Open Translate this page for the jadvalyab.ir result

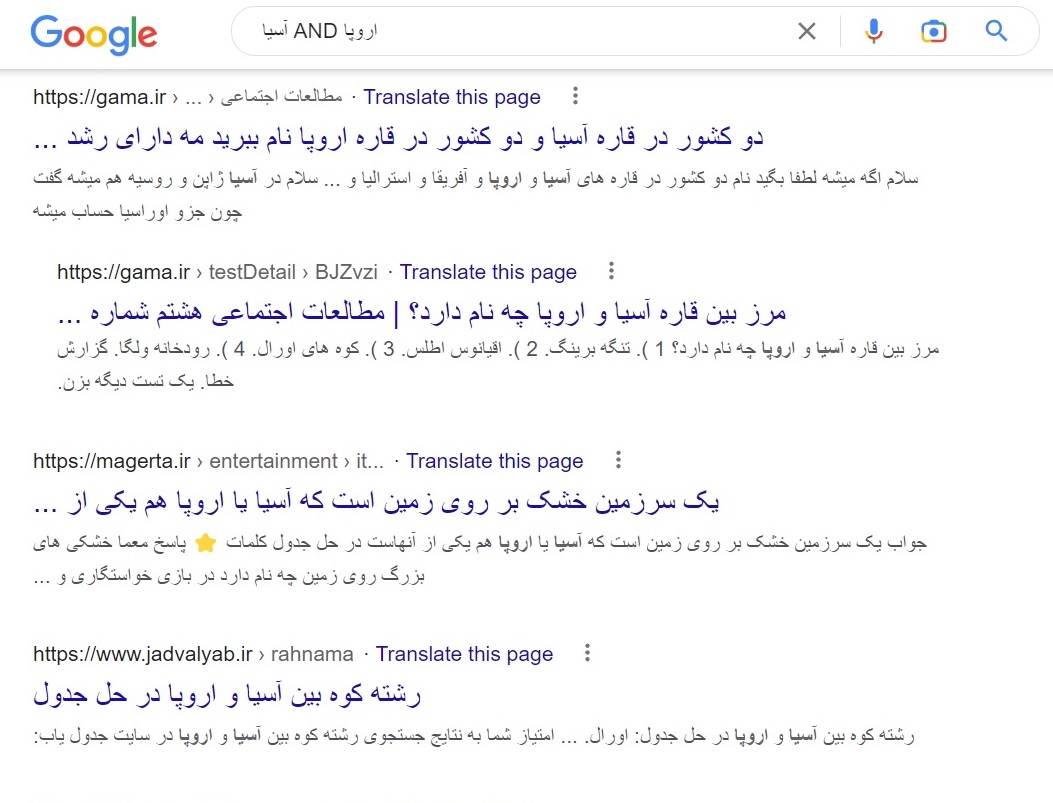465,654
